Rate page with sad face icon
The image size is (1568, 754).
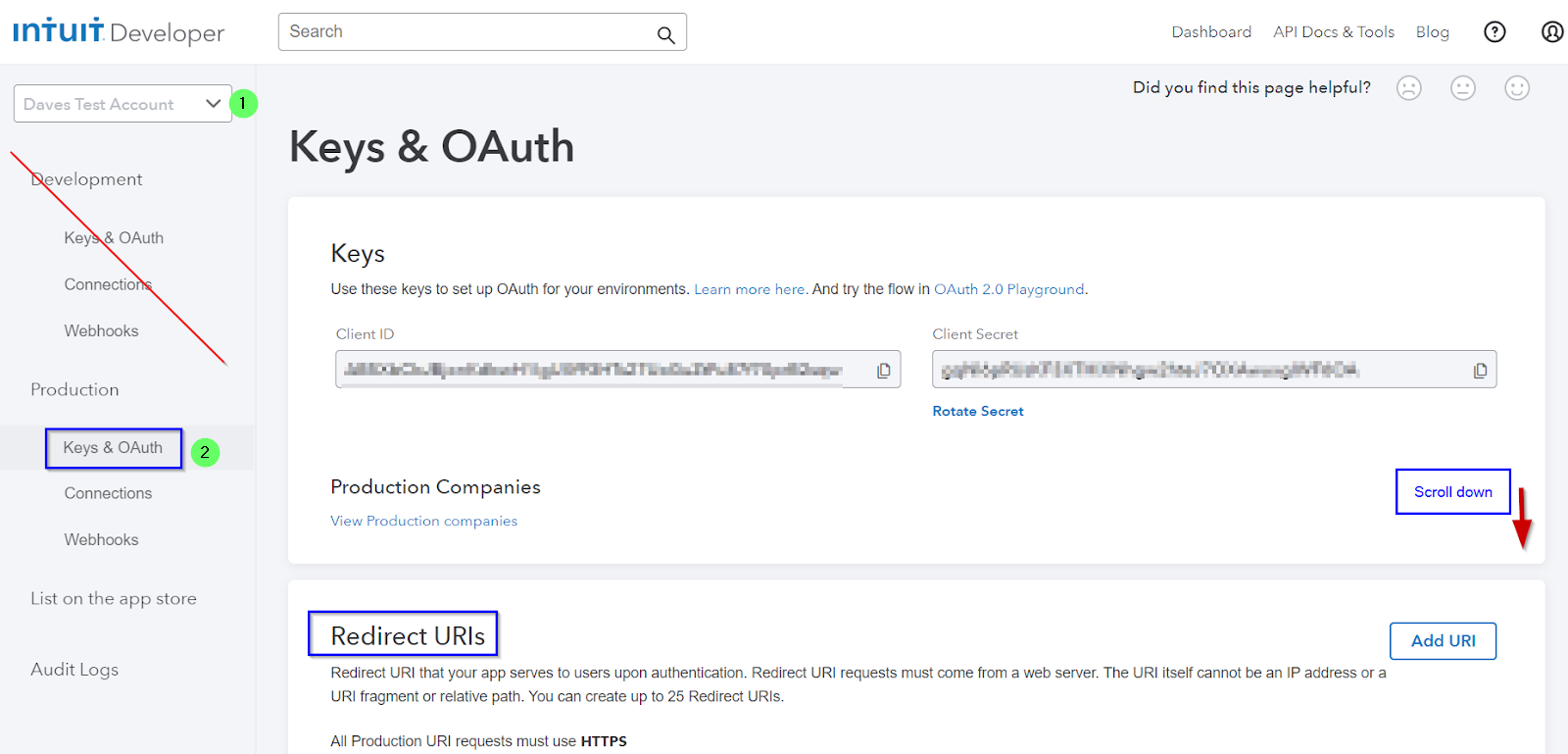click(x=1409, y=88)
